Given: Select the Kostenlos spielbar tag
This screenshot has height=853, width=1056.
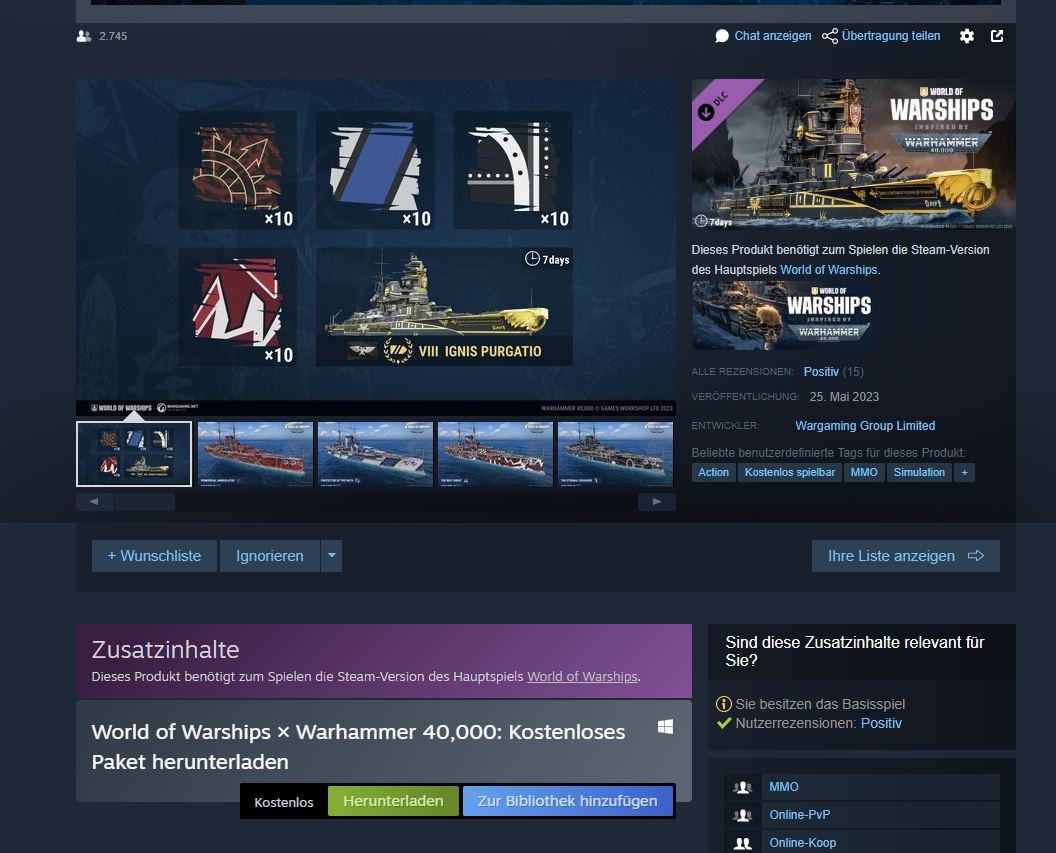Looking at the screenshot, I should [x=789, y=473].
